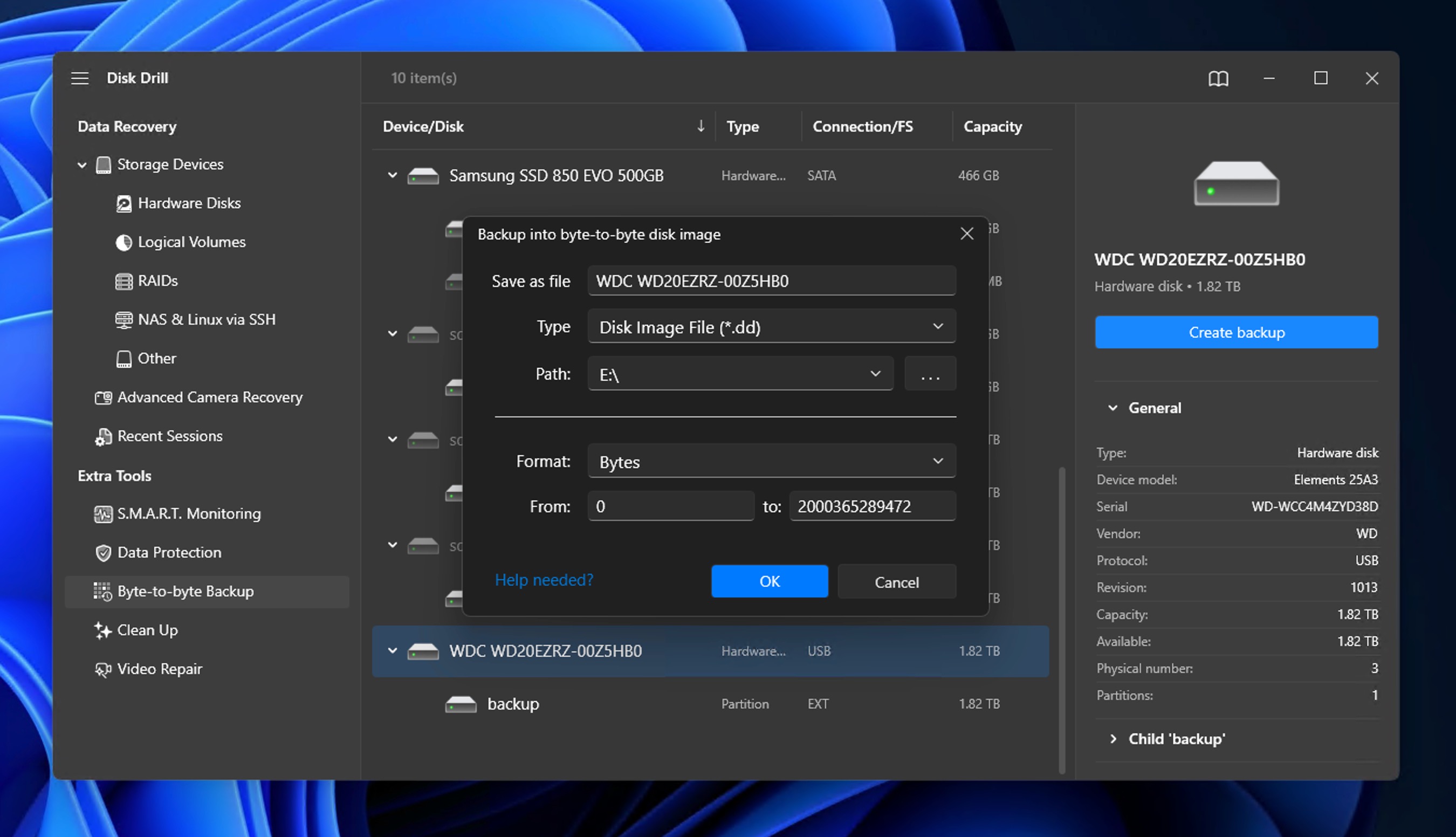Click the OK button in backup dialog
This screenshot has width=1456, height=837.
pos(769,582)
